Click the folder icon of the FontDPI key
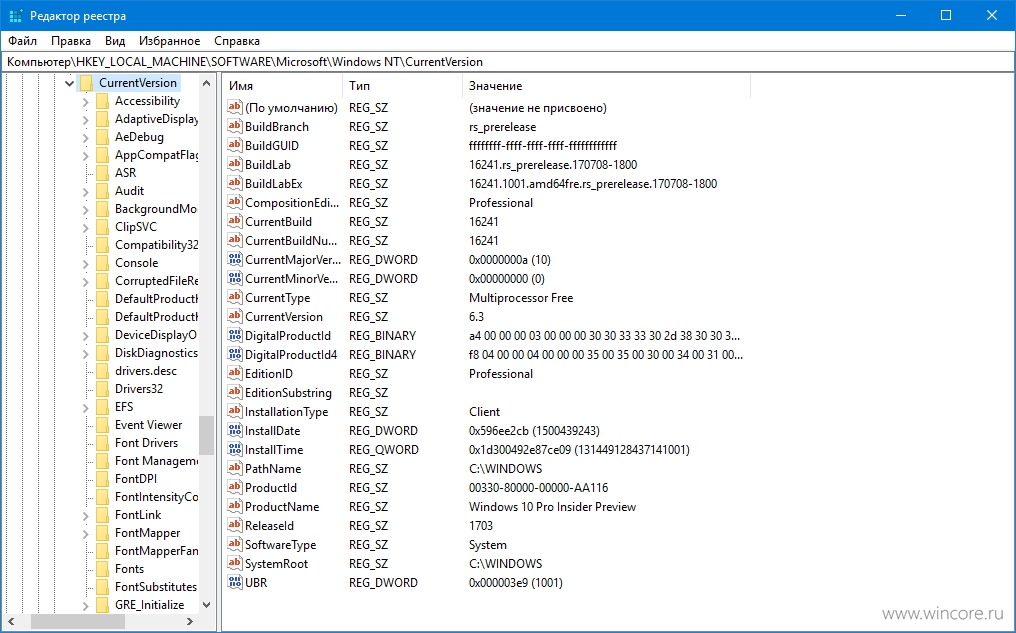 [102, 479]
